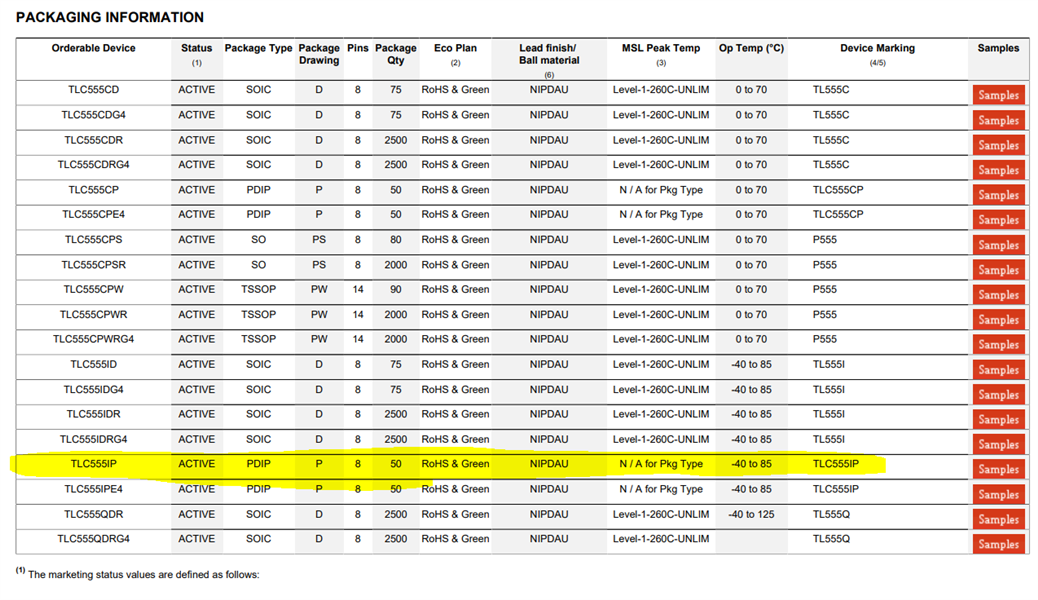Screen dimensions: 1038x600
Task: Select the TLC555IDR device name
Action: [93, 414]
